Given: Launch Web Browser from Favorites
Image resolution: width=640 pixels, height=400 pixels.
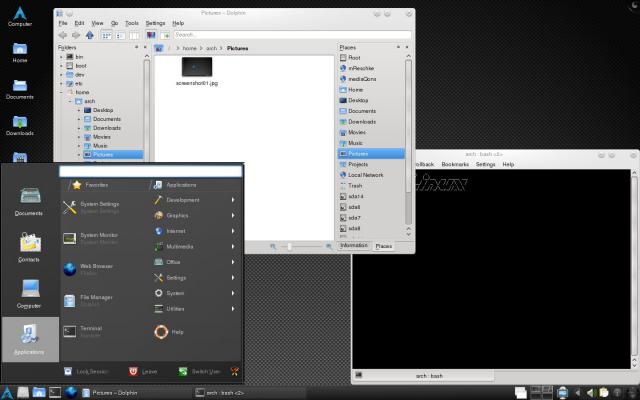Looking at the screenshot, I should [88, 269].
